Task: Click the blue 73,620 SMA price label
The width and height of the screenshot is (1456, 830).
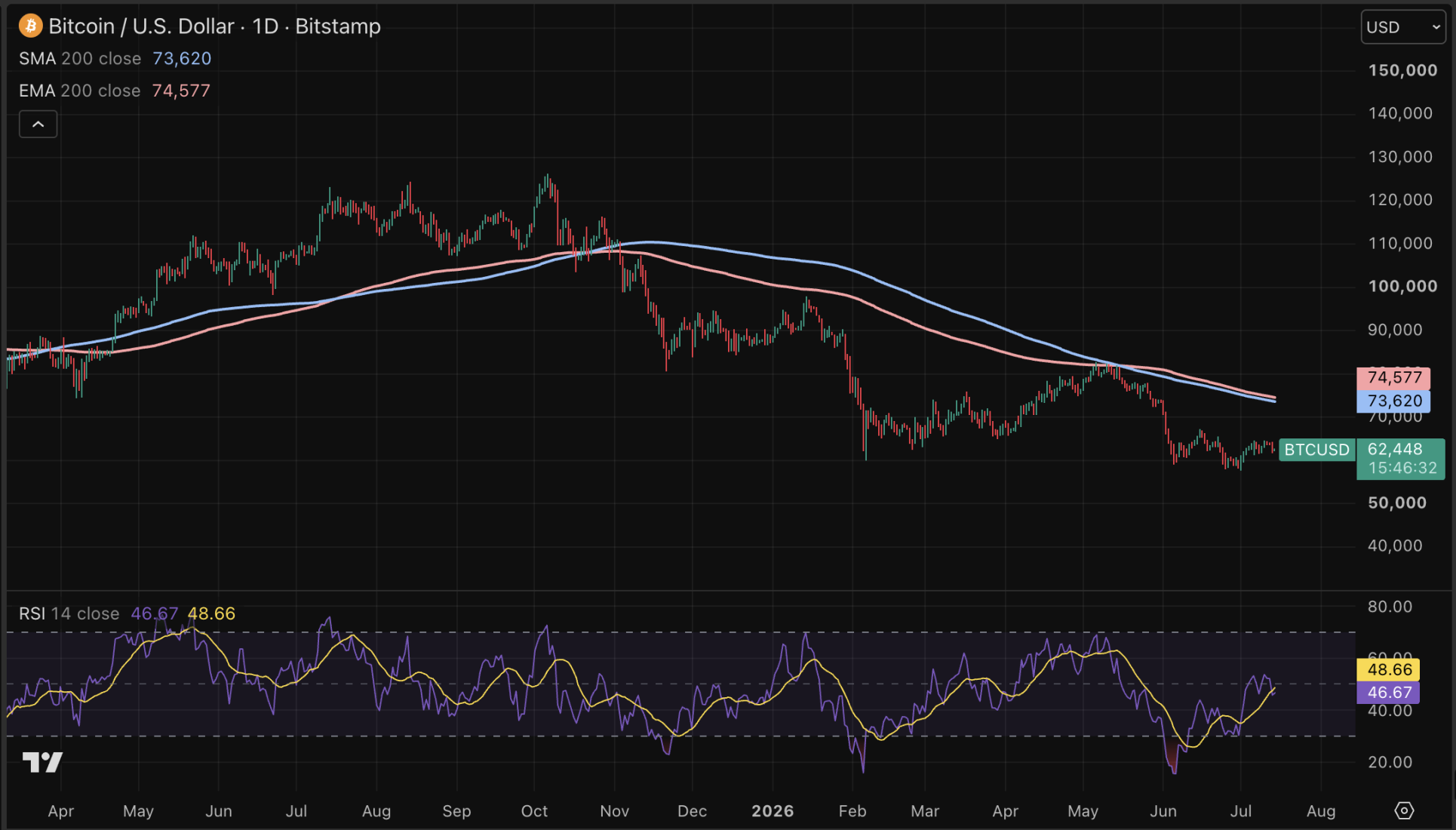Action: point(1393,401)
